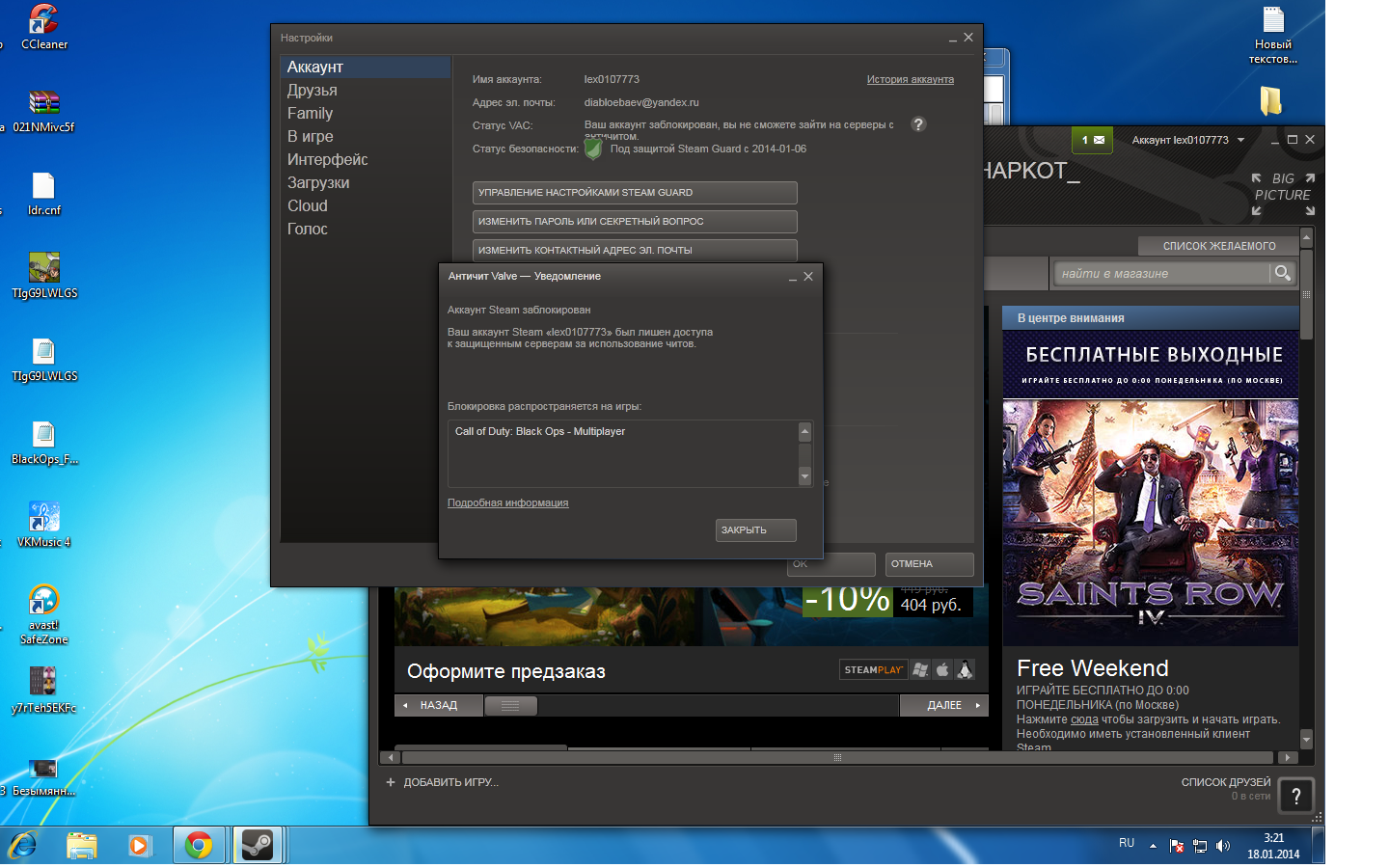Click the VAC status help question mark

point(918,124)
